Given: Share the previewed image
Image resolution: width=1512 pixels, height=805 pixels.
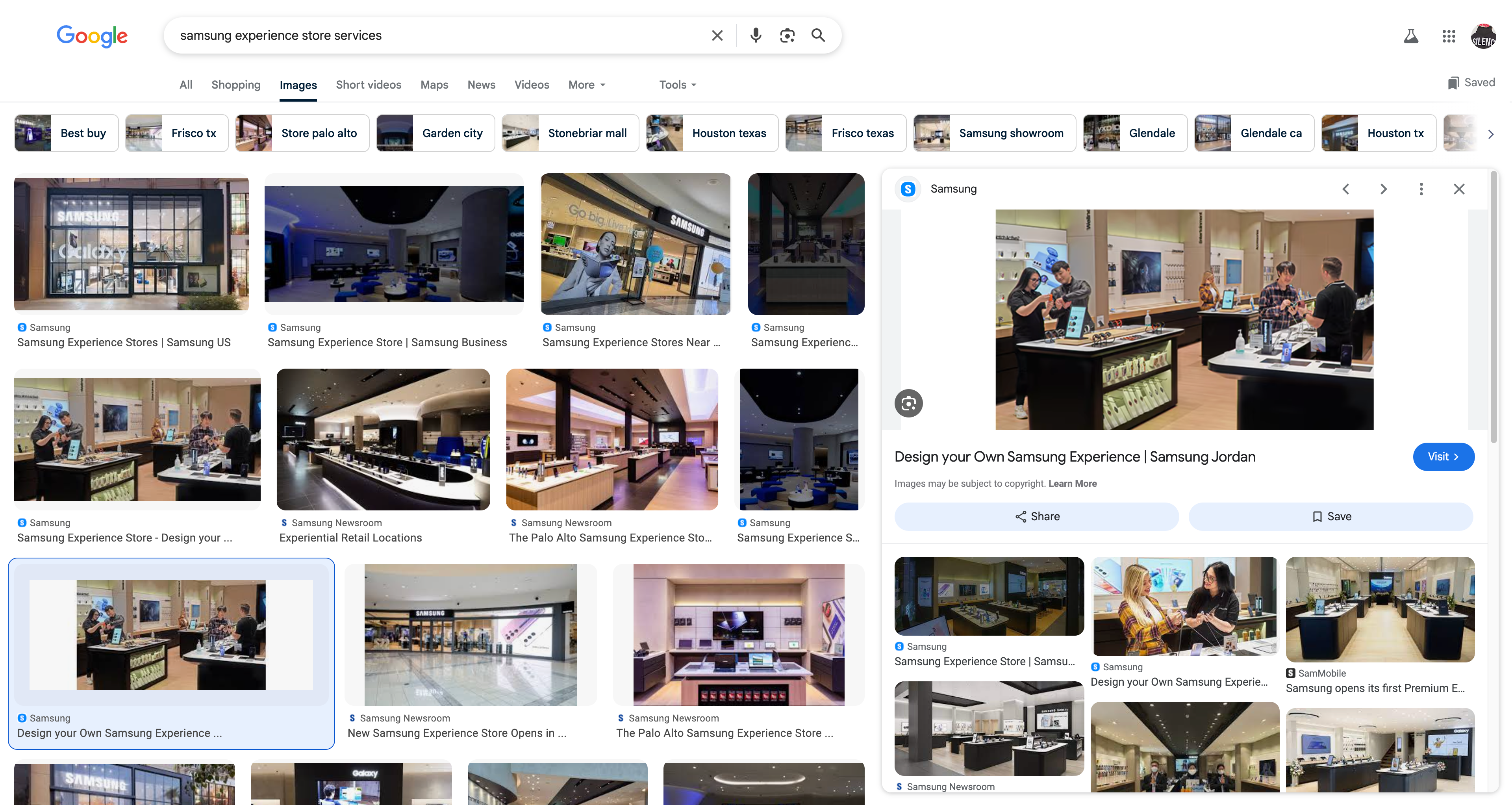Looking at the screenshot, I should (1037, 517).
